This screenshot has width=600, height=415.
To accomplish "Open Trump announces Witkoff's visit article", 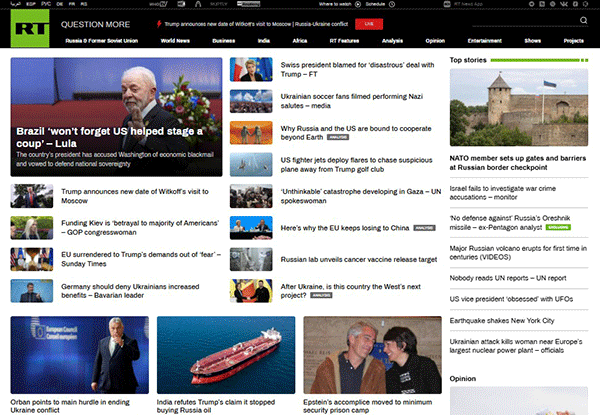I will (135, 196).
